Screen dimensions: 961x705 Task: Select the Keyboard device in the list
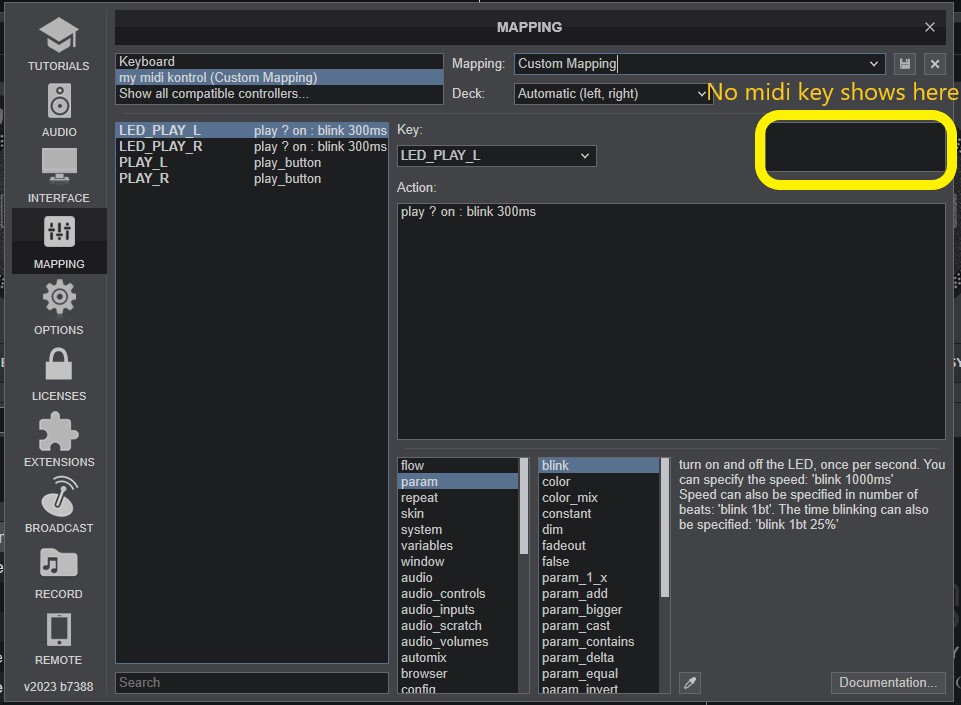pos(148,62)
